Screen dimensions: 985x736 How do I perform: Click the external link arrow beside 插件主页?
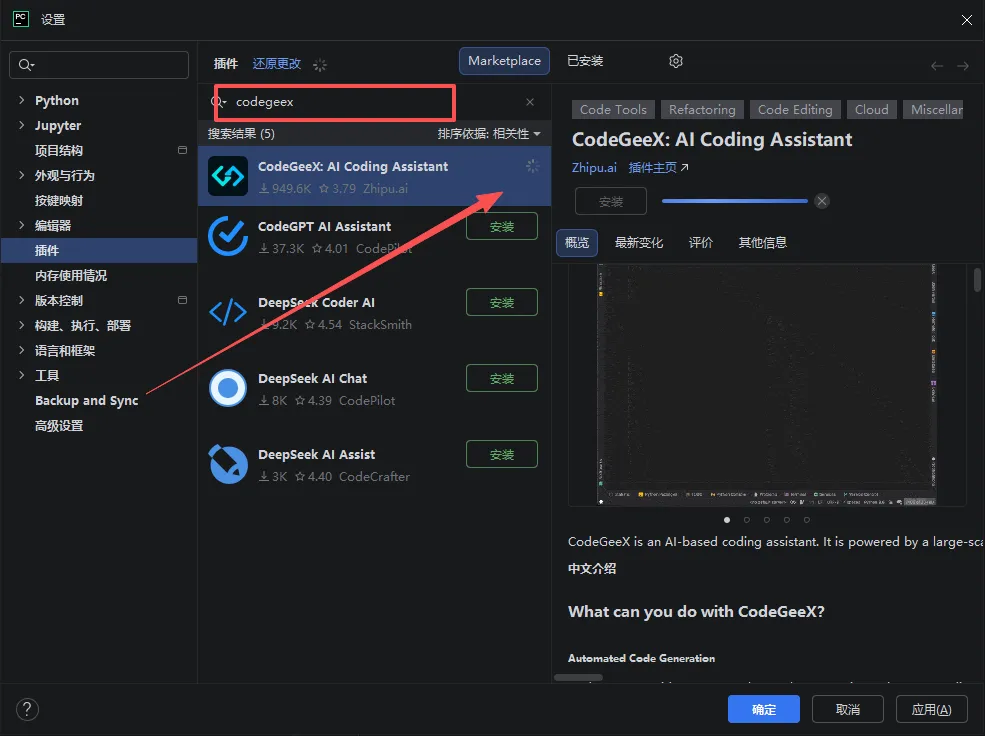point(685,167)
